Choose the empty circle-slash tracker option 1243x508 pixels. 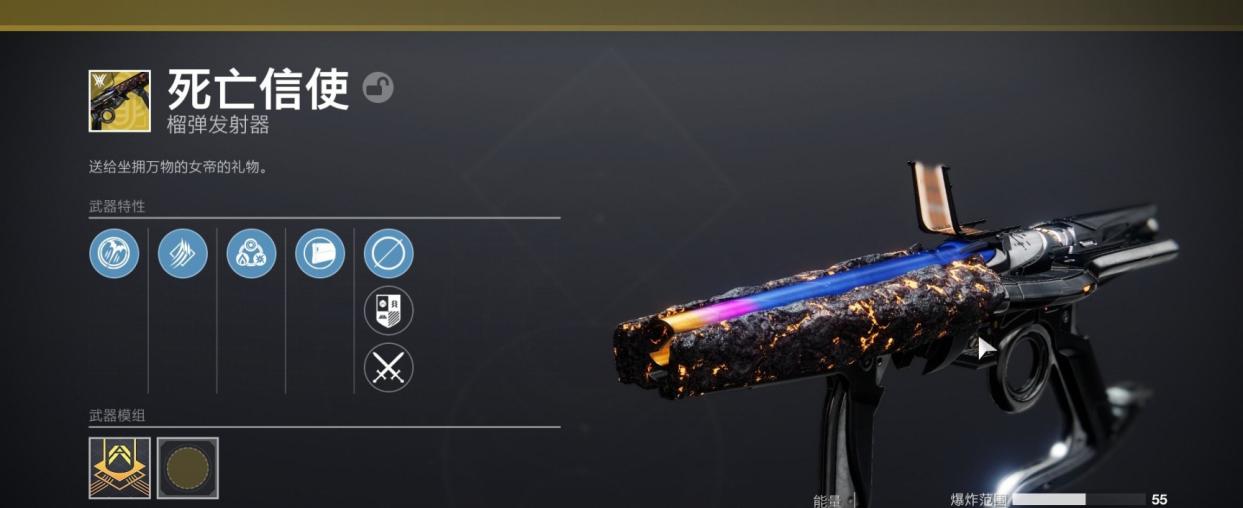tap(388, 253)
